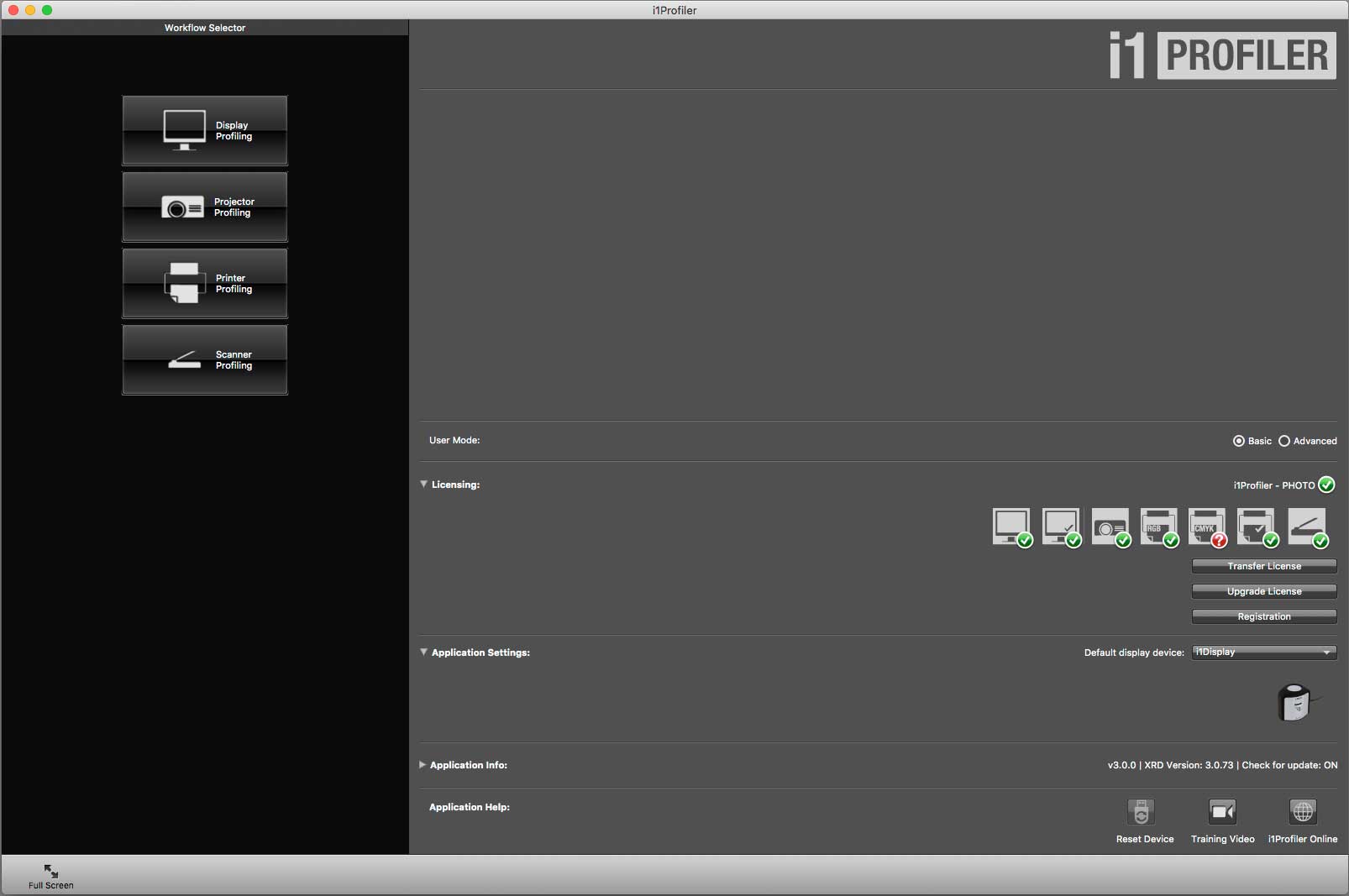Expand the Application Info section
Screen dimensions: 1349x896
coord(423,765)
